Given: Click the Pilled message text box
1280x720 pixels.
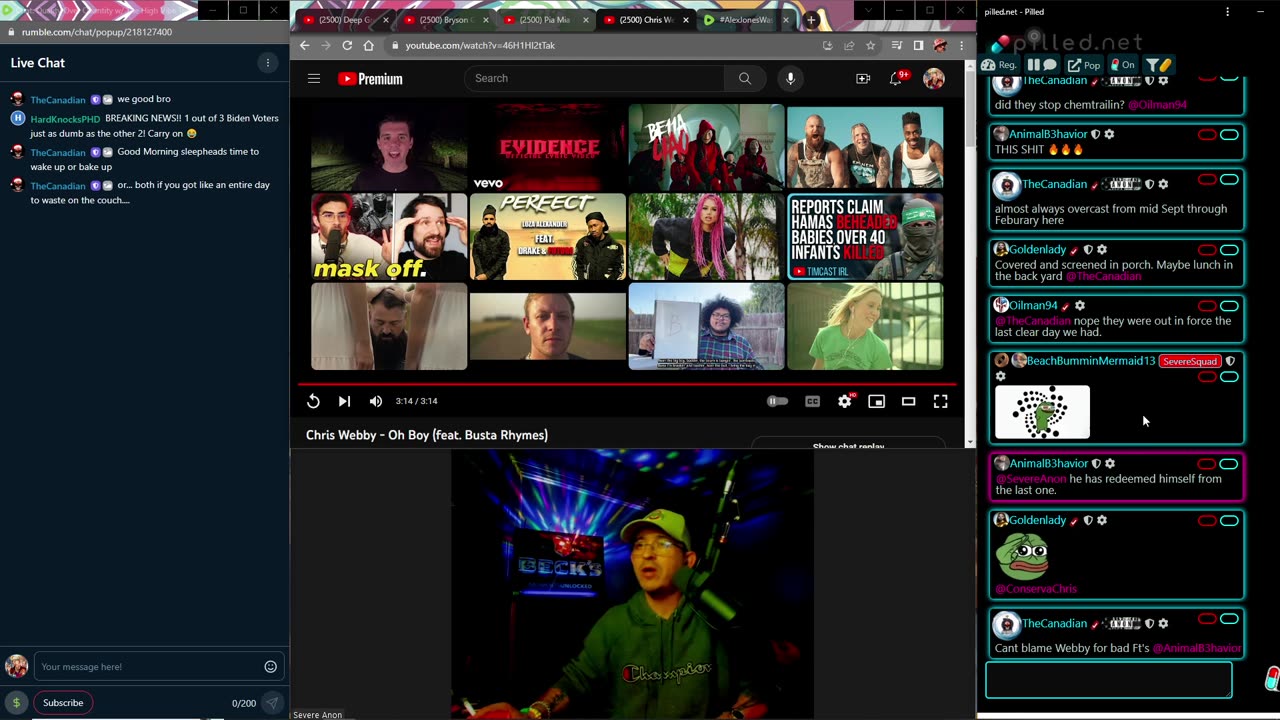Looking at the screenshot, I should coord(1109,681).
